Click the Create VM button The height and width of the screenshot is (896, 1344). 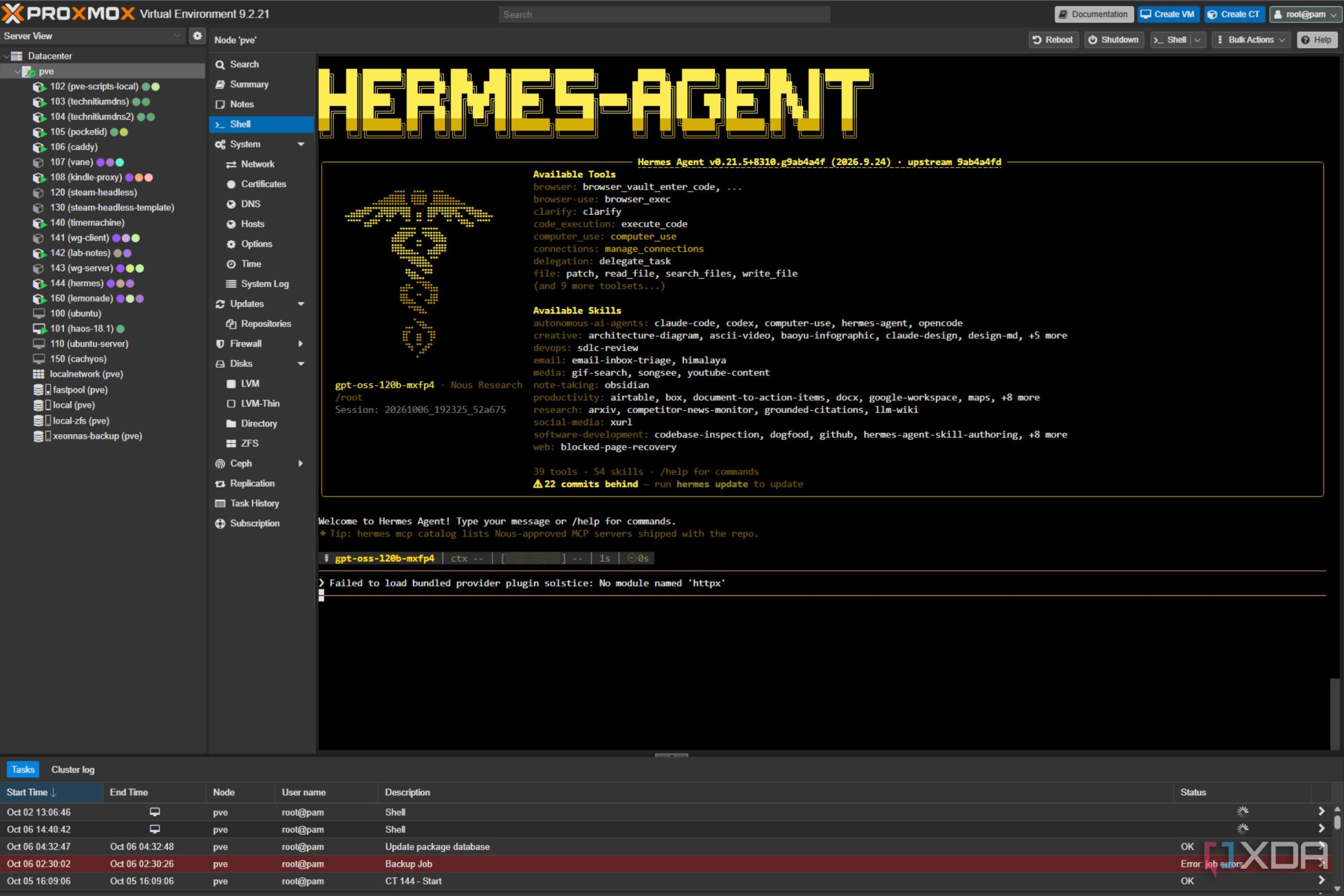click(1168, 14)
